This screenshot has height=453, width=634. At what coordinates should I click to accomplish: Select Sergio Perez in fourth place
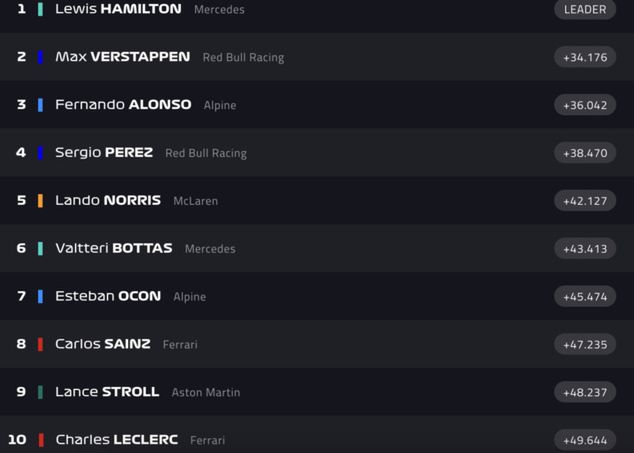click(104, 153)
